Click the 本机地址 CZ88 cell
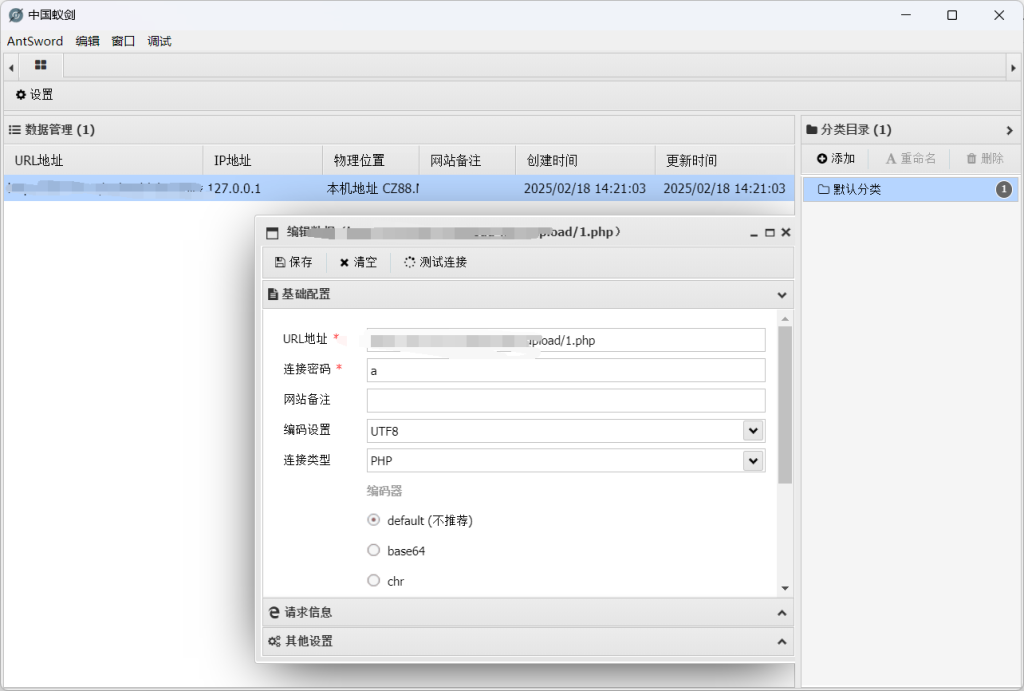Viewport: 1024px width, 691px height. 372,189
